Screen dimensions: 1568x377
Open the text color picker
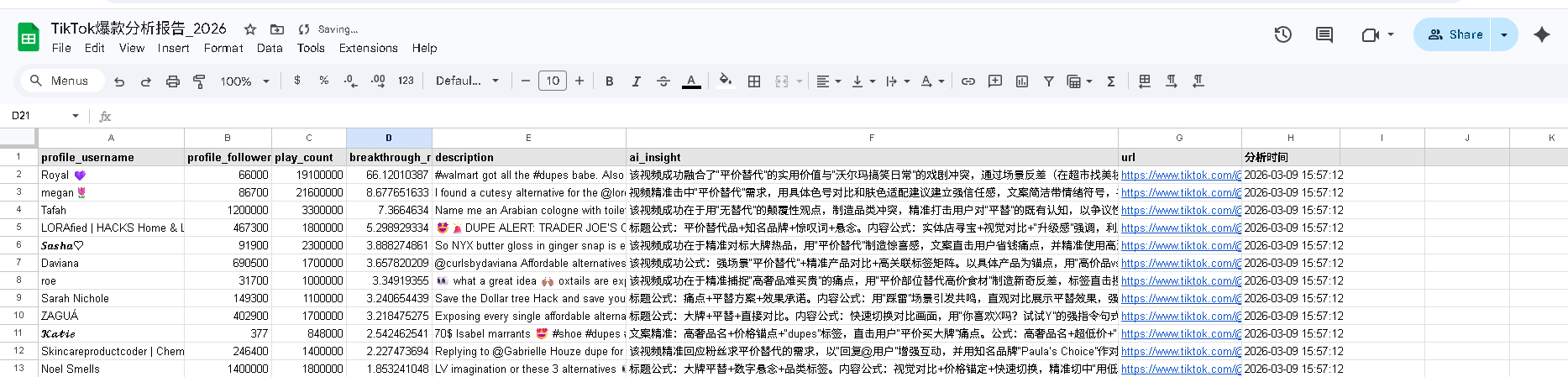(691, 81)
